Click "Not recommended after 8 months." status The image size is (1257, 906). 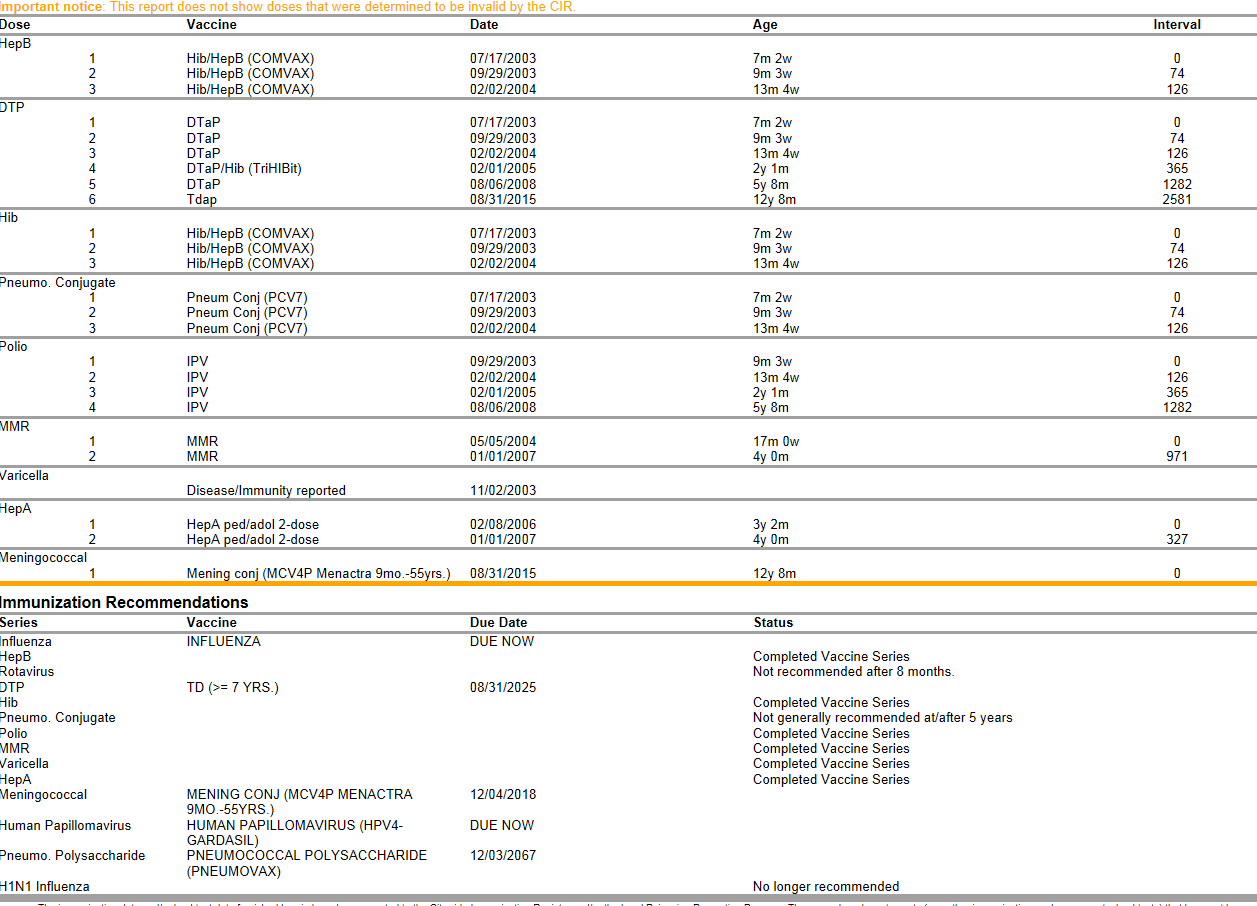(x=854, y=672)
